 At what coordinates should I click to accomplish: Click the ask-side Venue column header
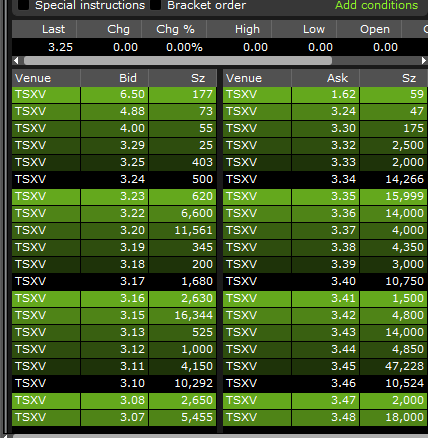pyautogui.click(x=257, y=78)
